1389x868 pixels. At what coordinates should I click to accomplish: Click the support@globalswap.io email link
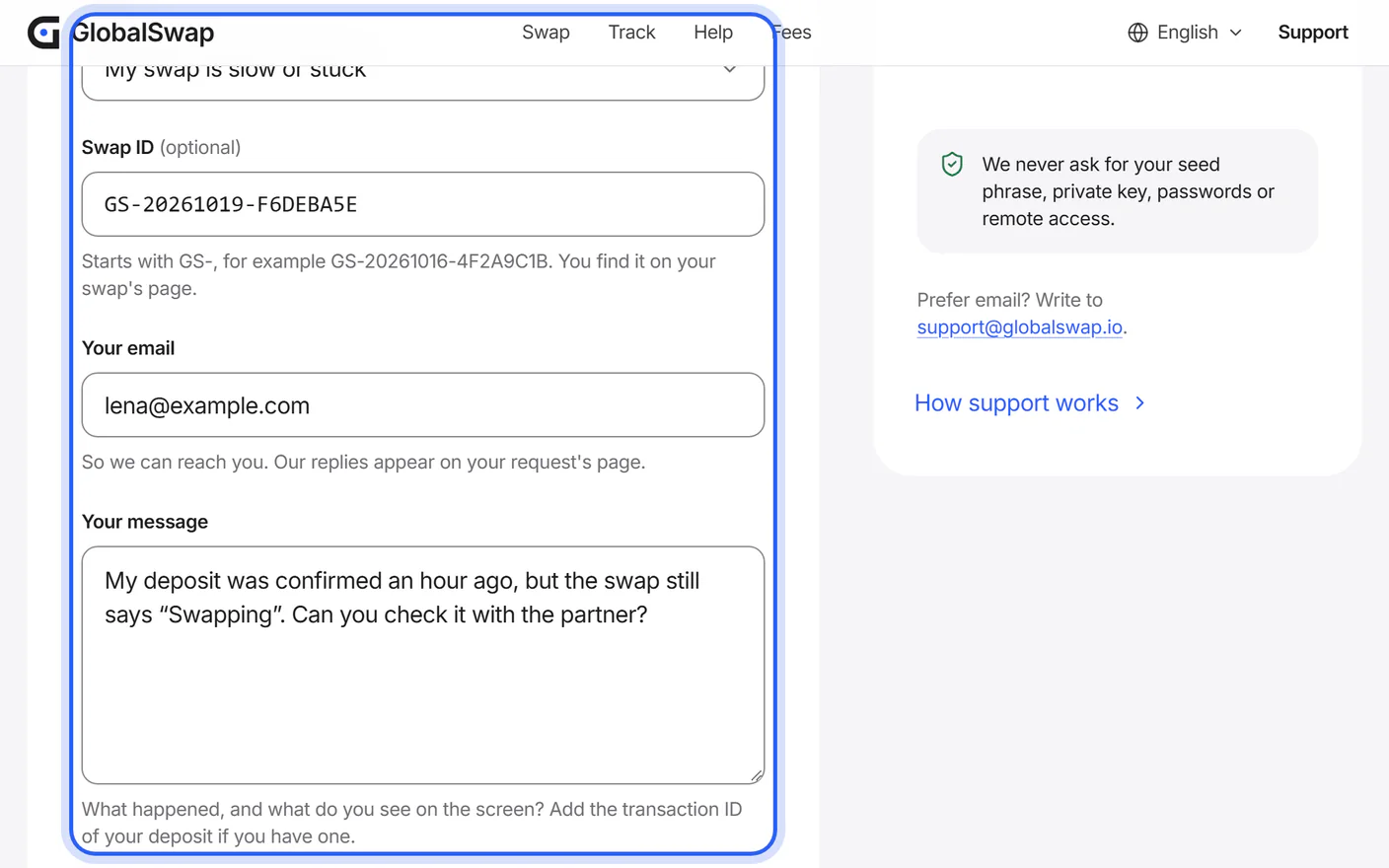[x=1019, y=327]
